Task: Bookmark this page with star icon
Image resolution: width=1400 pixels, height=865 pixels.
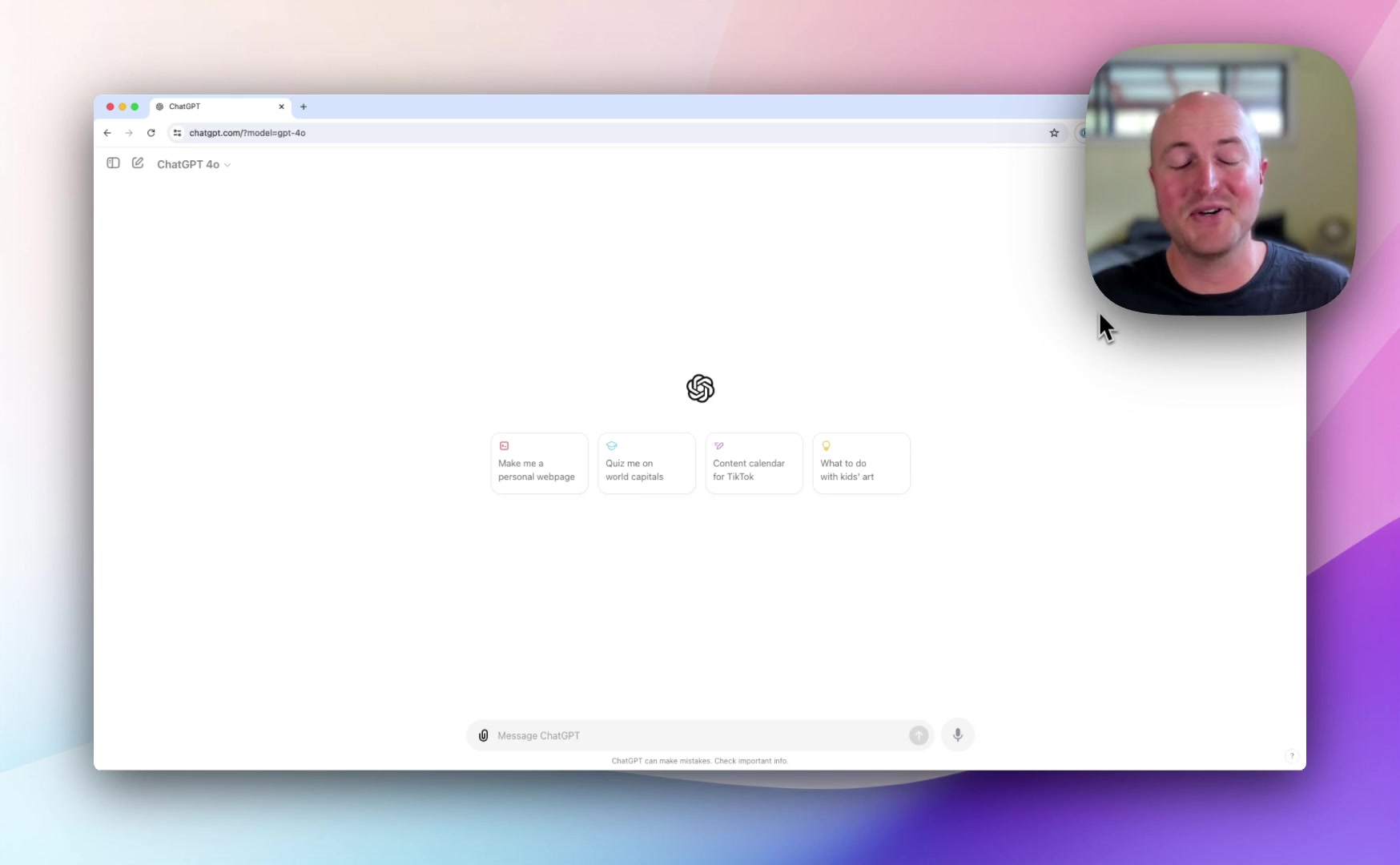Action: pyautogui.click(x=1054, y=133)
